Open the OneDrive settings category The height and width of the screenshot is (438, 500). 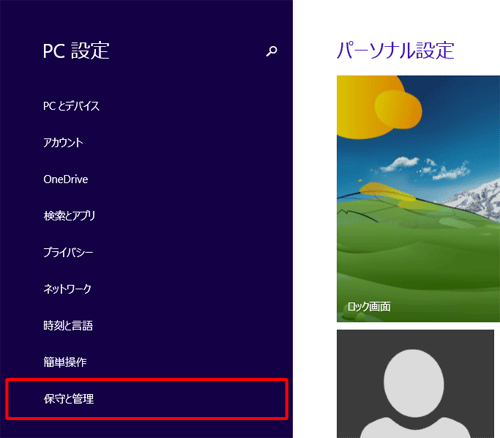(66, 179)
